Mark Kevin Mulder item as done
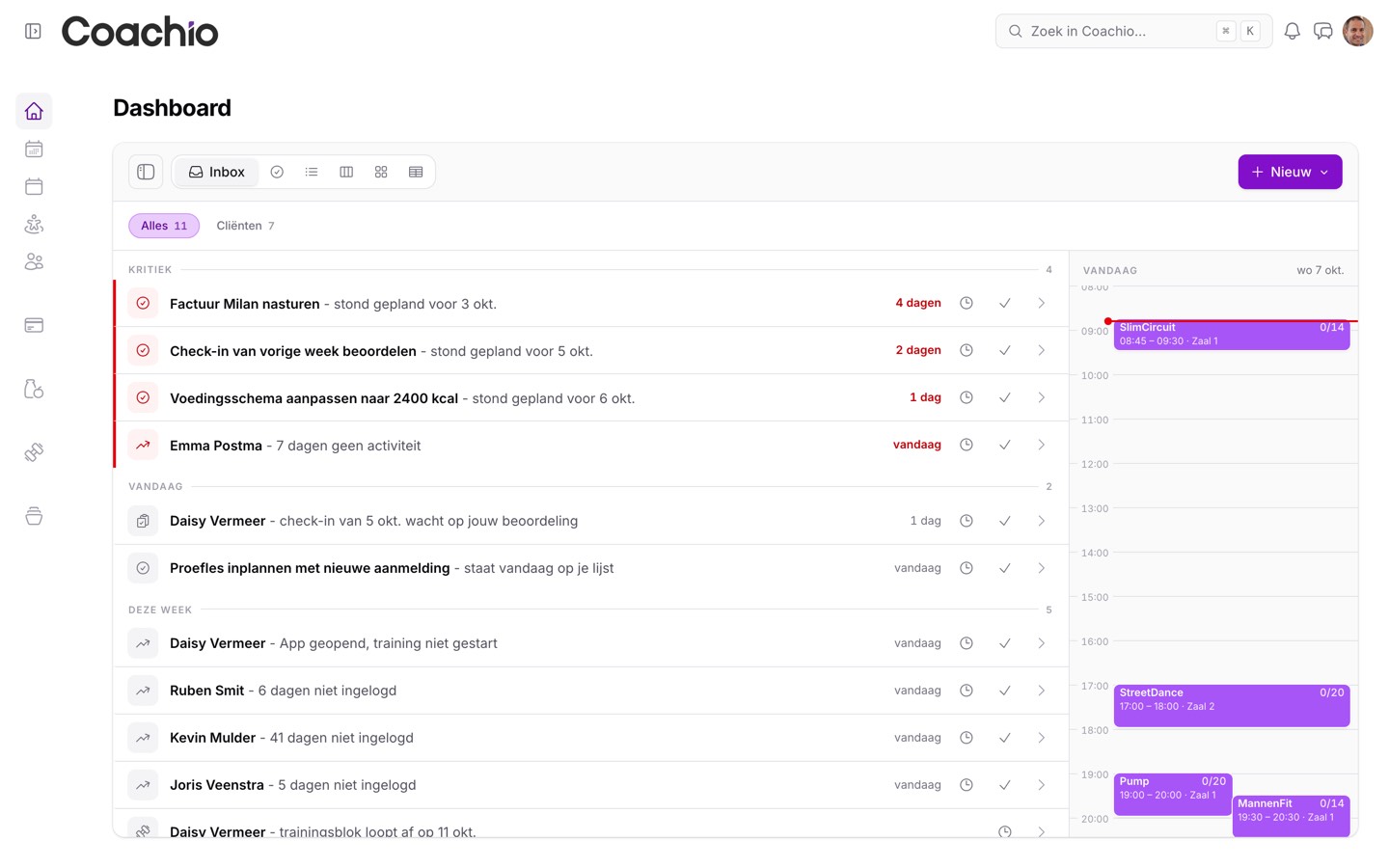1389x868 pixels. tap(1004, 738)
